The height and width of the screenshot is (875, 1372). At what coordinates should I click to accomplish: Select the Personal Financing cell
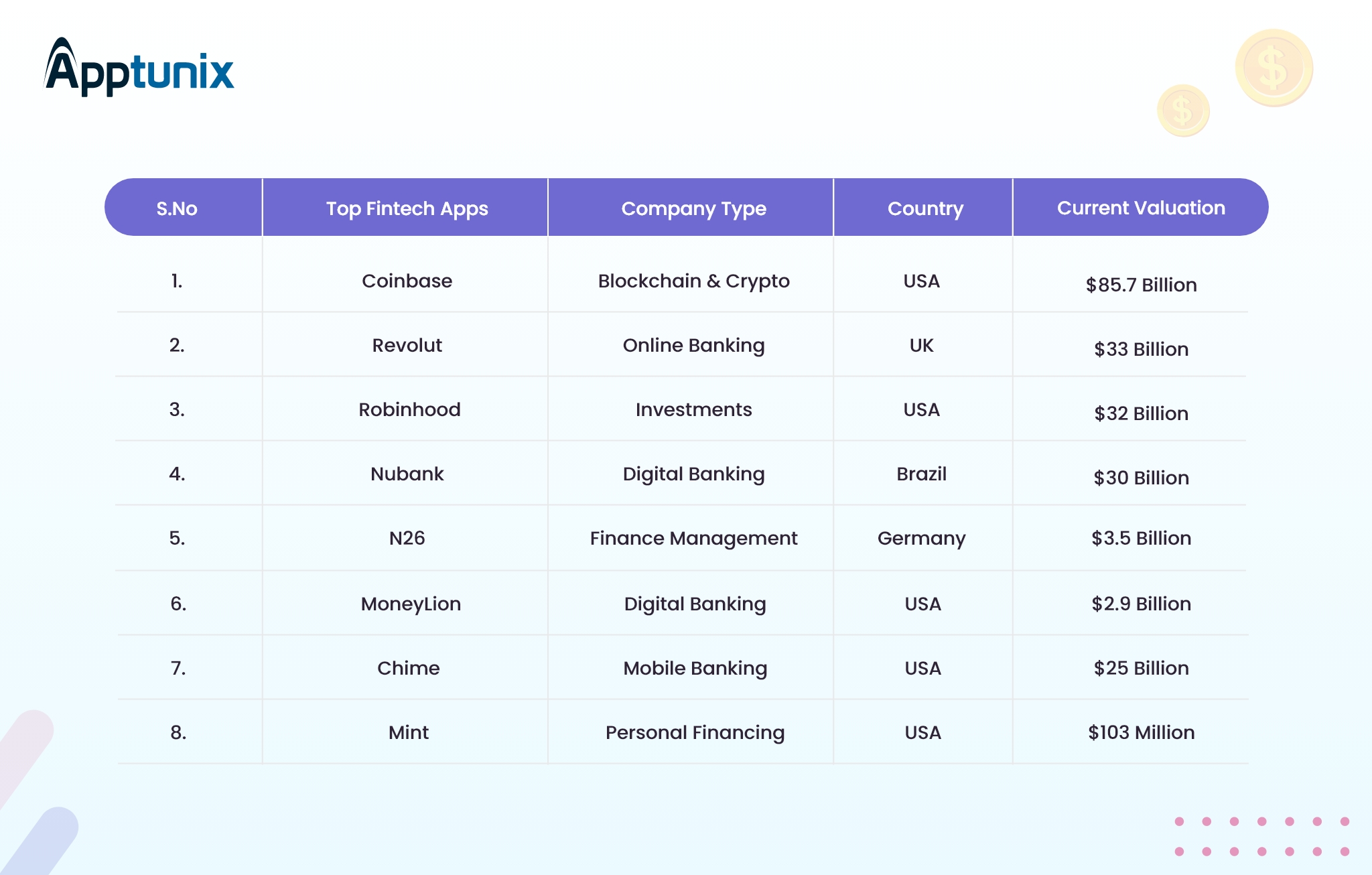point(695,732)
